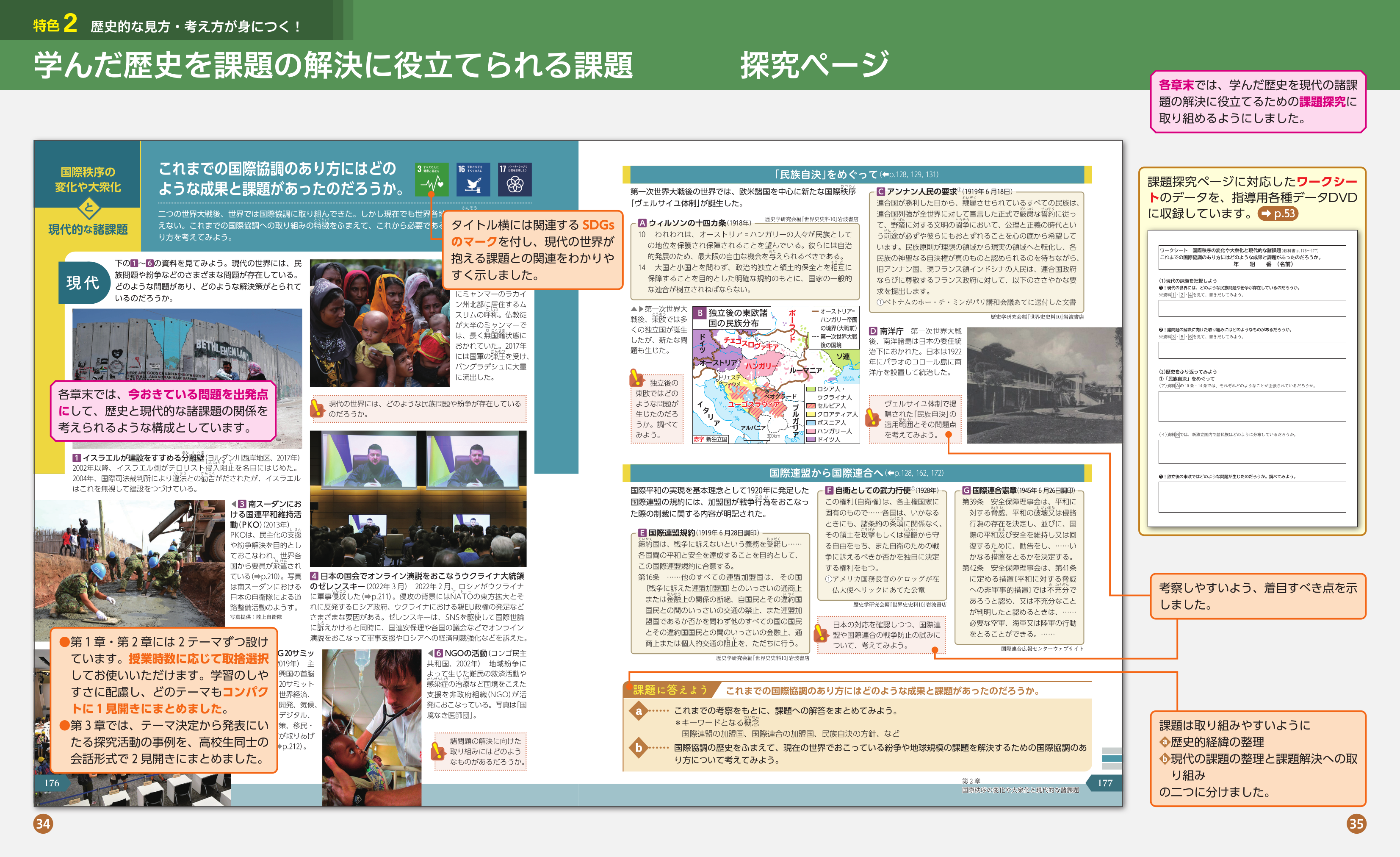Click page number 34 circle
Screen dimensions: 1400x857
(x=43, y=824)
